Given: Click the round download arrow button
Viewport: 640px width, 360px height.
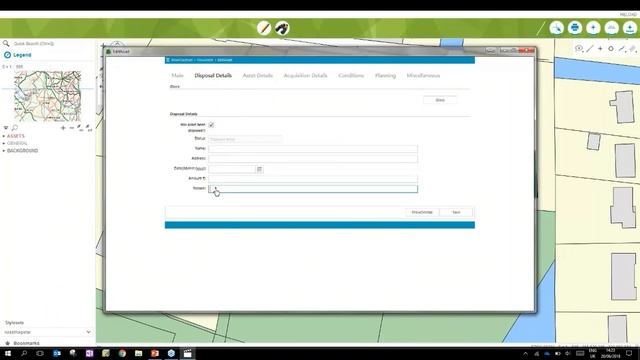Looking at the screenshot, I should click(x=630, y=28).
